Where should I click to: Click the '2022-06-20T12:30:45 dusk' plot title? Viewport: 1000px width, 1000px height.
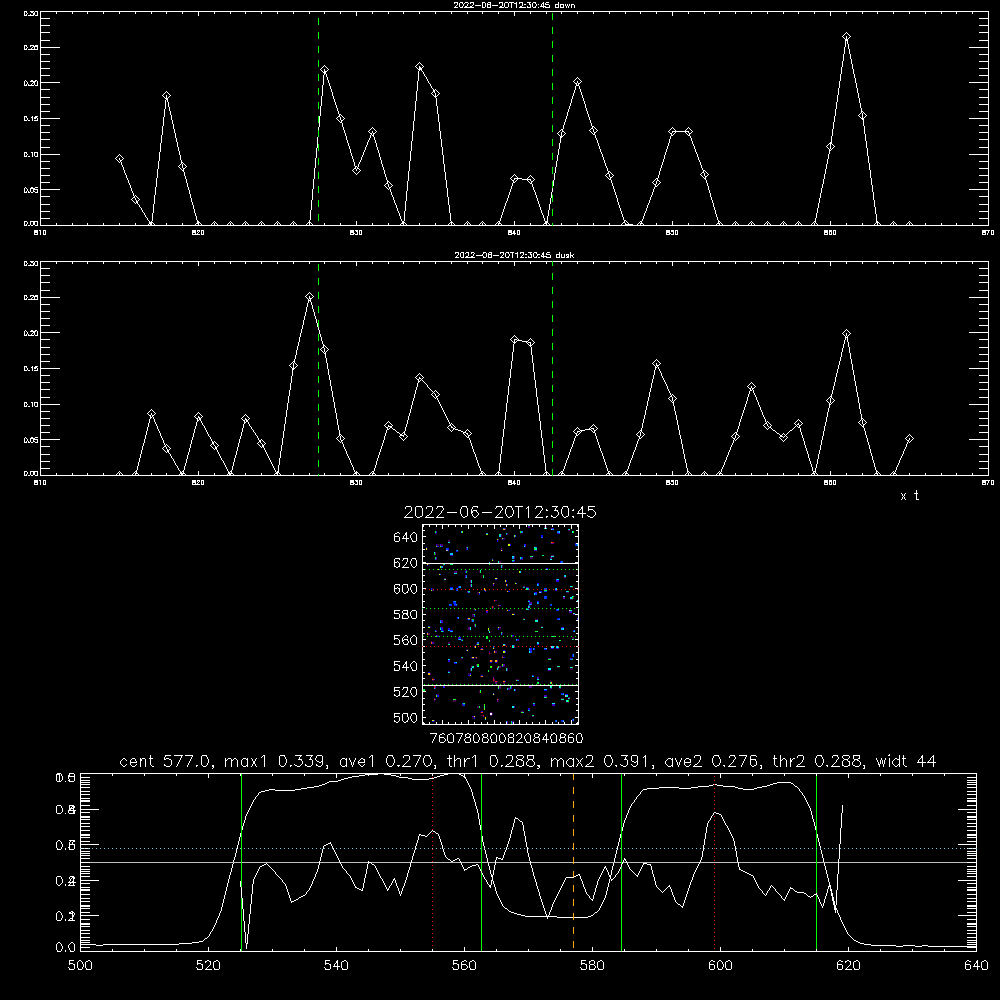514,255
